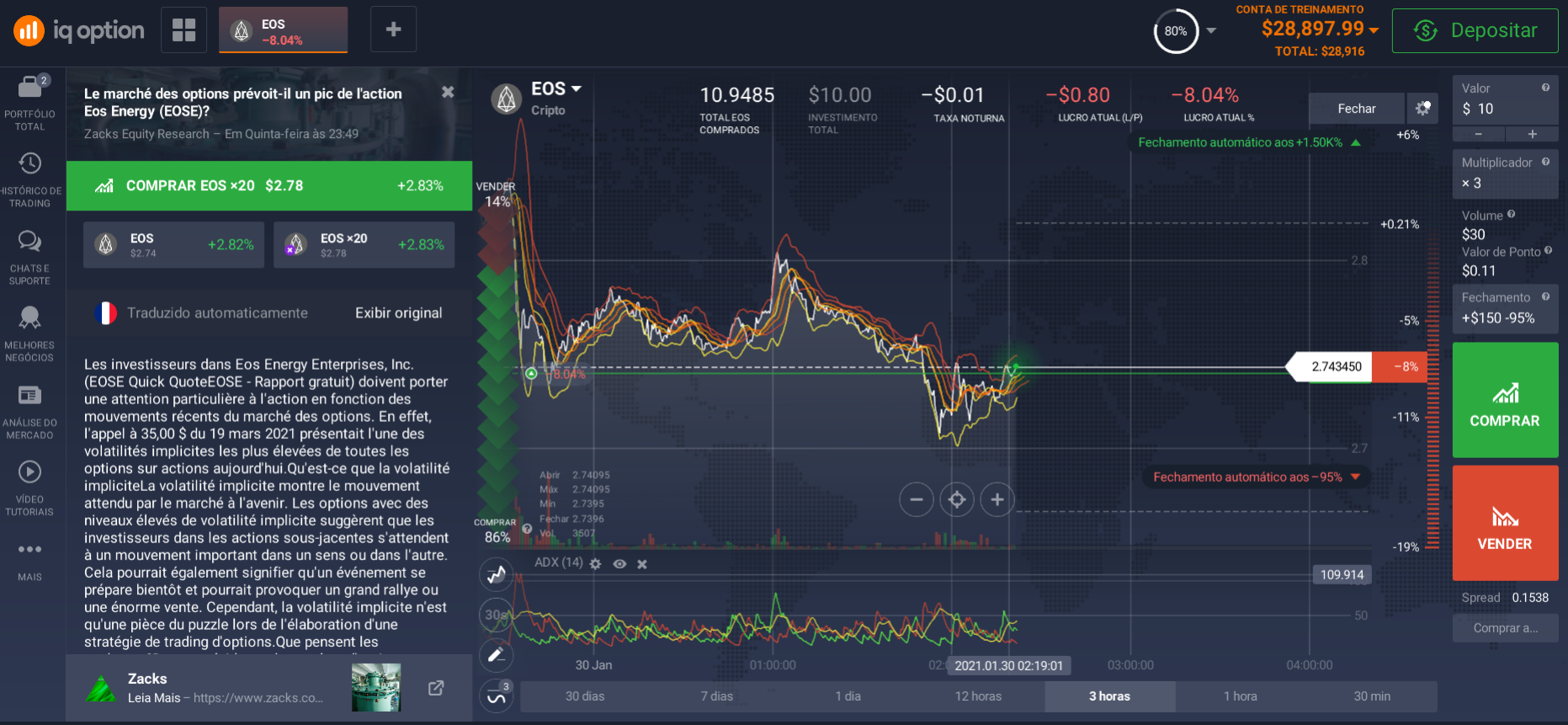Open Portfólio Total in sidebar

30,104
